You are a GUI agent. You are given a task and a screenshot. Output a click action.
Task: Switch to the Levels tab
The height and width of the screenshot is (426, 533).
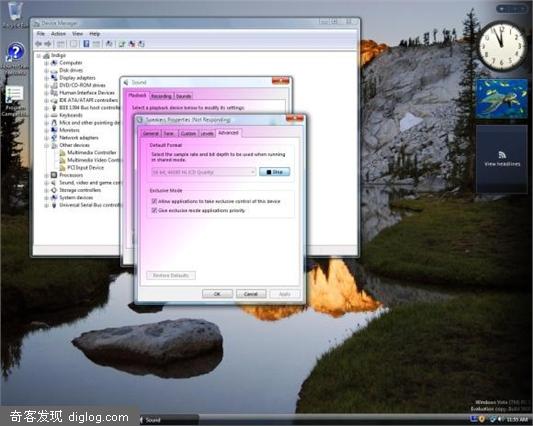(207, 134)
